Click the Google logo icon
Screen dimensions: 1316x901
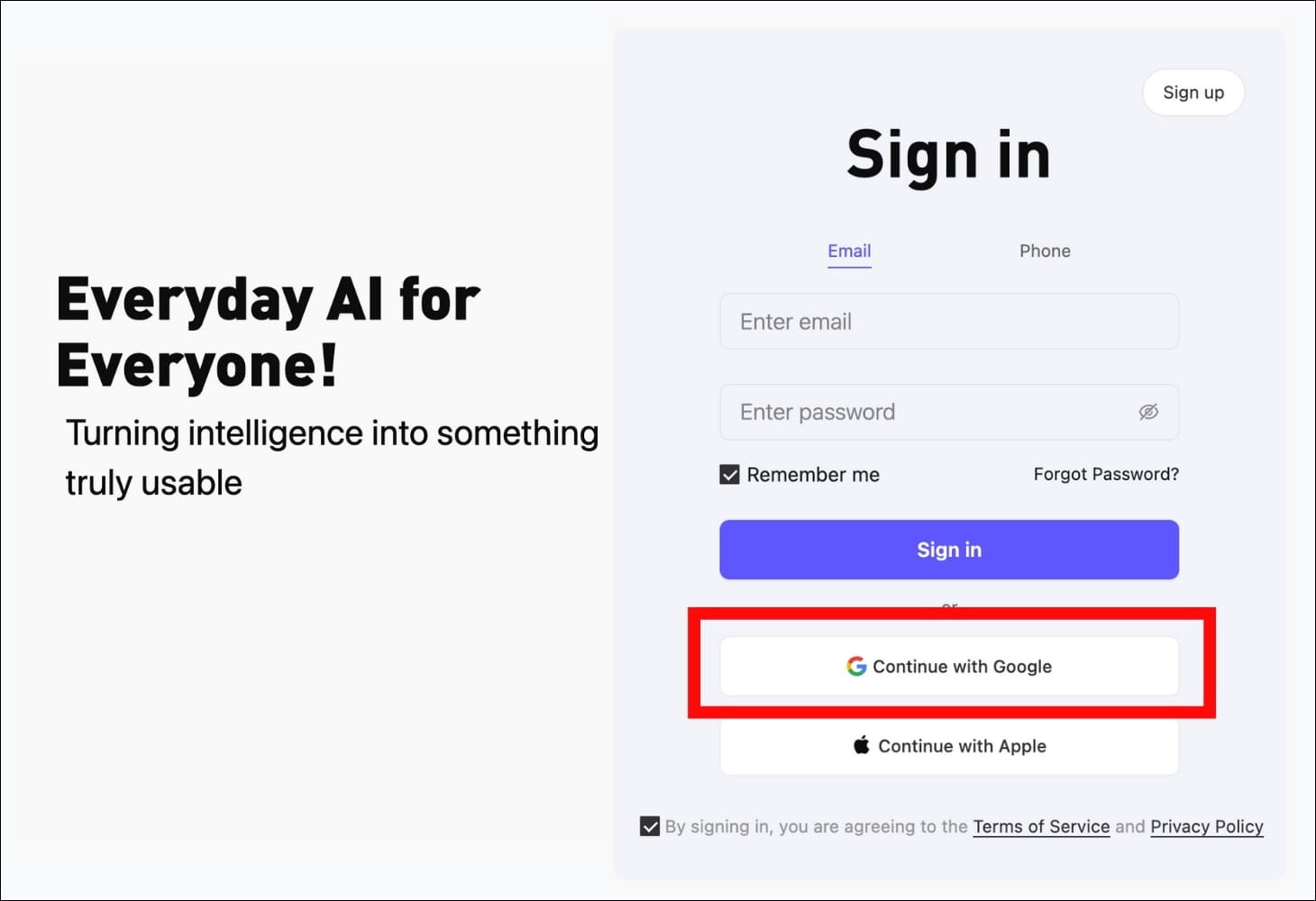click(856, 666)
